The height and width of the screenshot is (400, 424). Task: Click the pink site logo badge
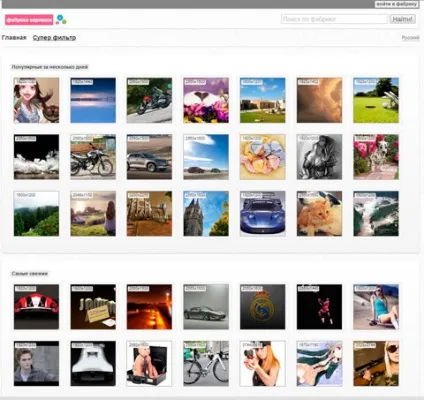(x=29, y=20)
